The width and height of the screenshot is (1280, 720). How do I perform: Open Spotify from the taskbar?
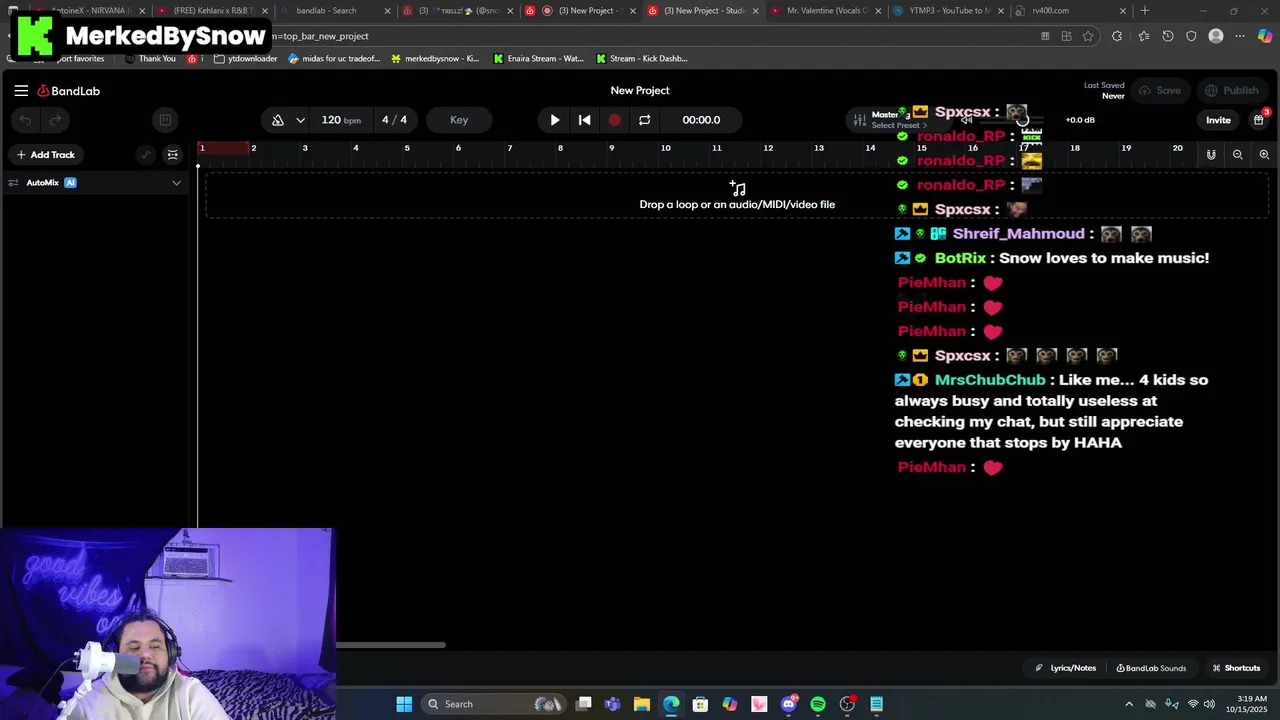818,704
